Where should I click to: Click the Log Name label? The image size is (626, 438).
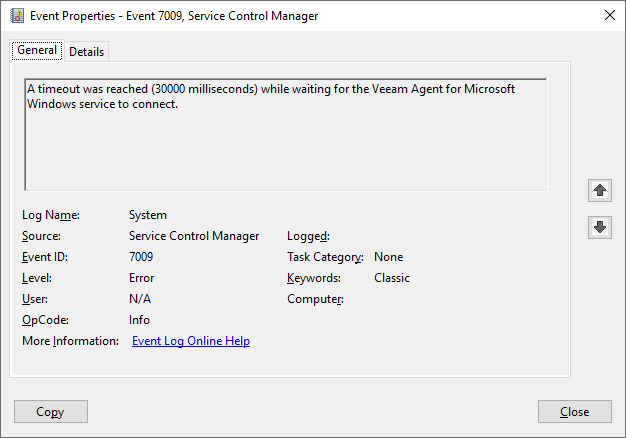click(51, 215)
